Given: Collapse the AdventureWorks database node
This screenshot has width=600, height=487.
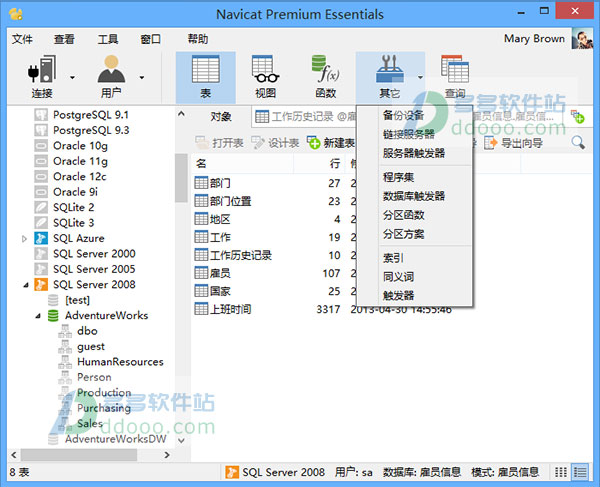Looking at the screenshot, I should tap(38, 316).
